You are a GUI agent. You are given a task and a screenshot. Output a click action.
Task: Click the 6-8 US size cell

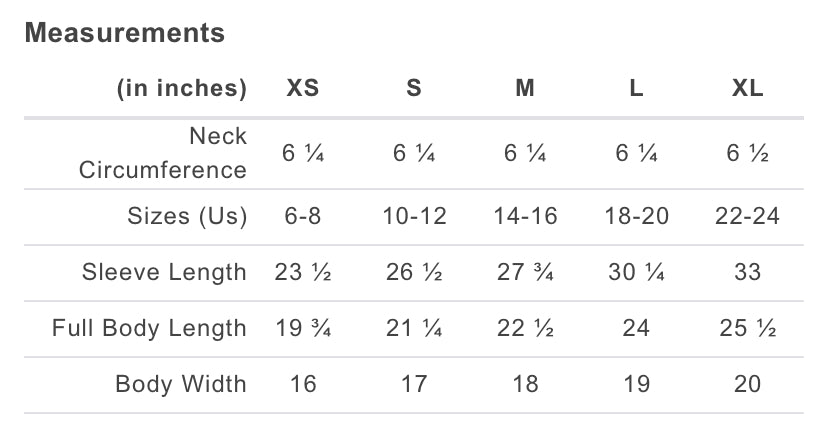(x=303, y=216)
